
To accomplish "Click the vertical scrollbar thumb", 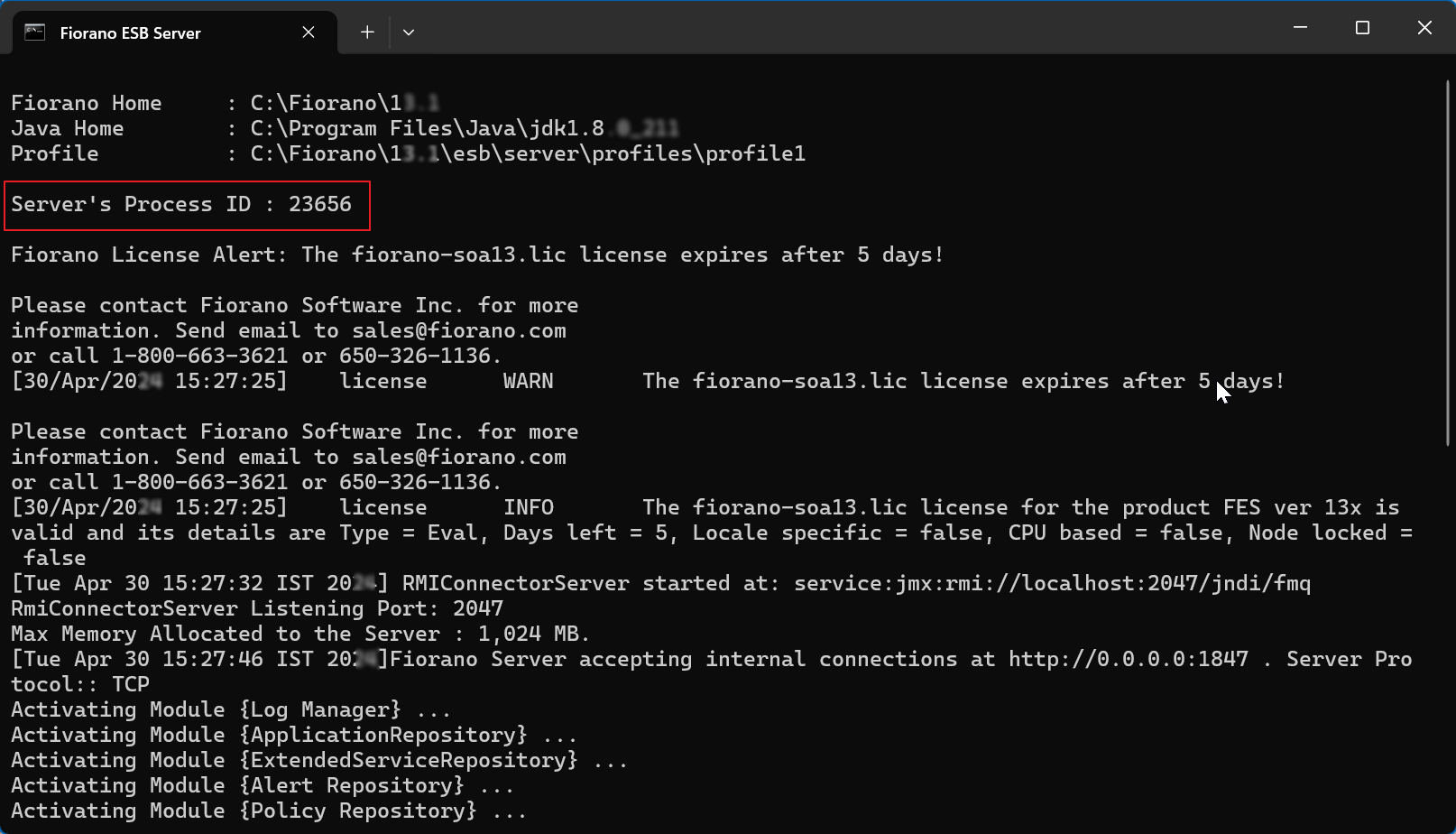I will [x=1447, y=263].
